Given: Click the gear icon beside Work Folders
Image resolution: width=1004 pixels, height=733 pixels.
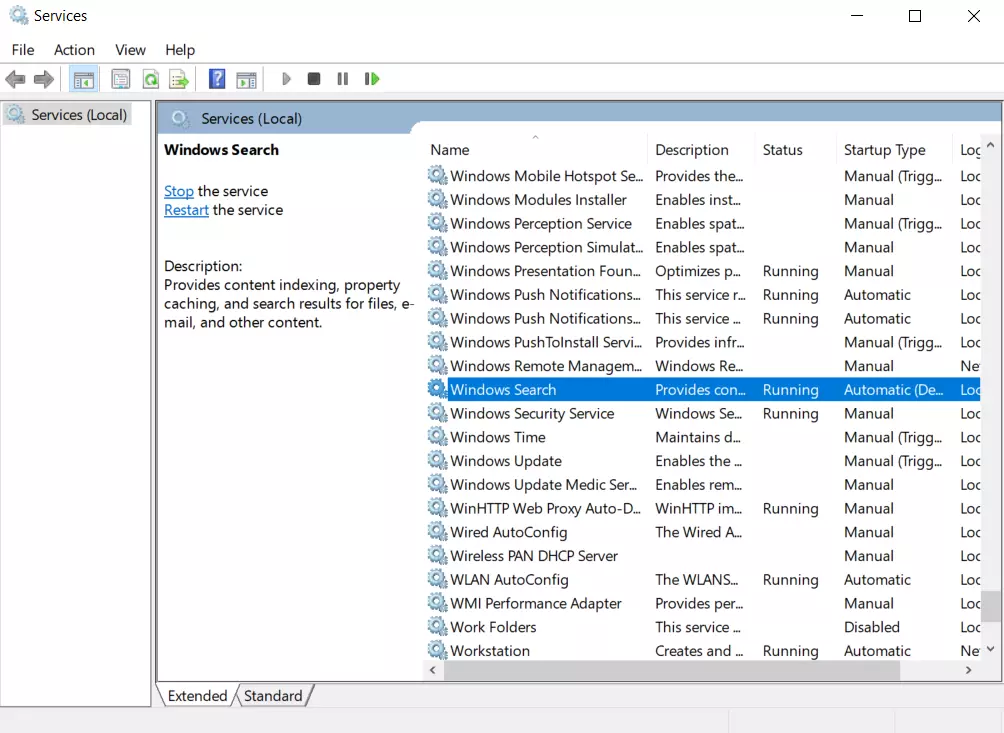Looking at the screenshot, I should tap(437, 627).
